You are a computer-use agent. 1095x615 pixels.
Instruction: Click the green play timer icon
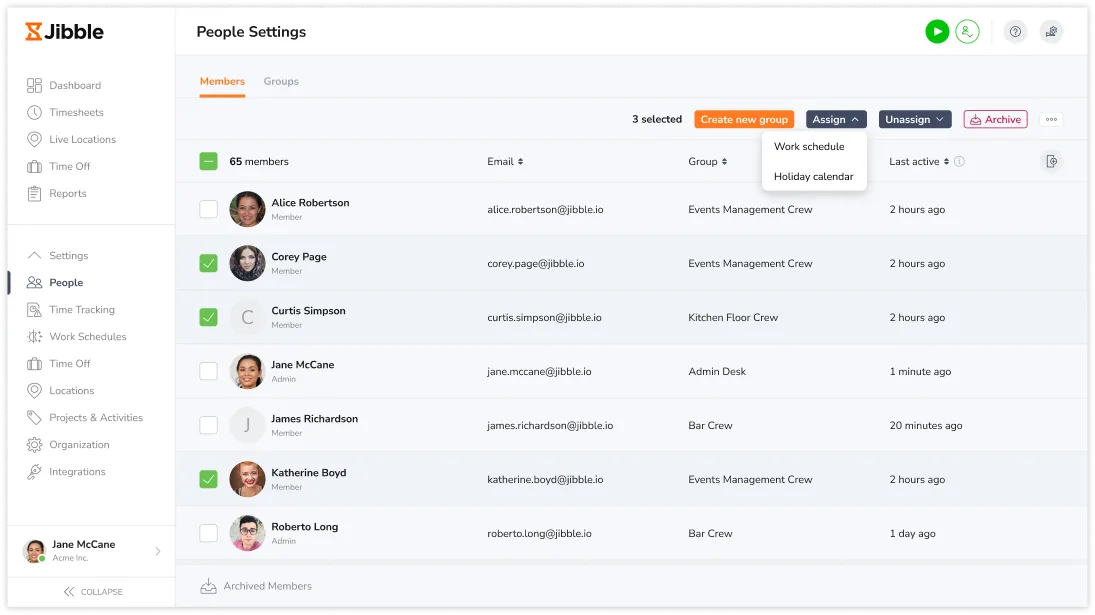936,32
